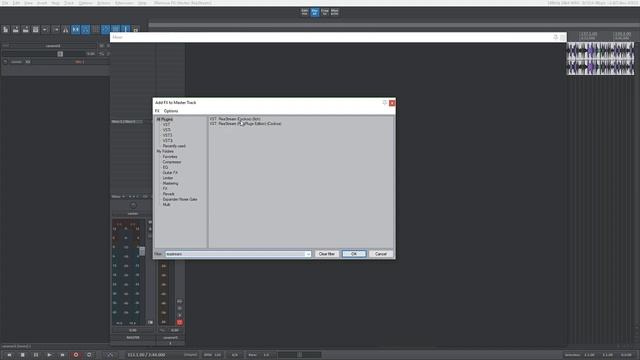The image size is (640, 360).
Task: Select All Plugins in the FX tree
Action: pos(165,119)
